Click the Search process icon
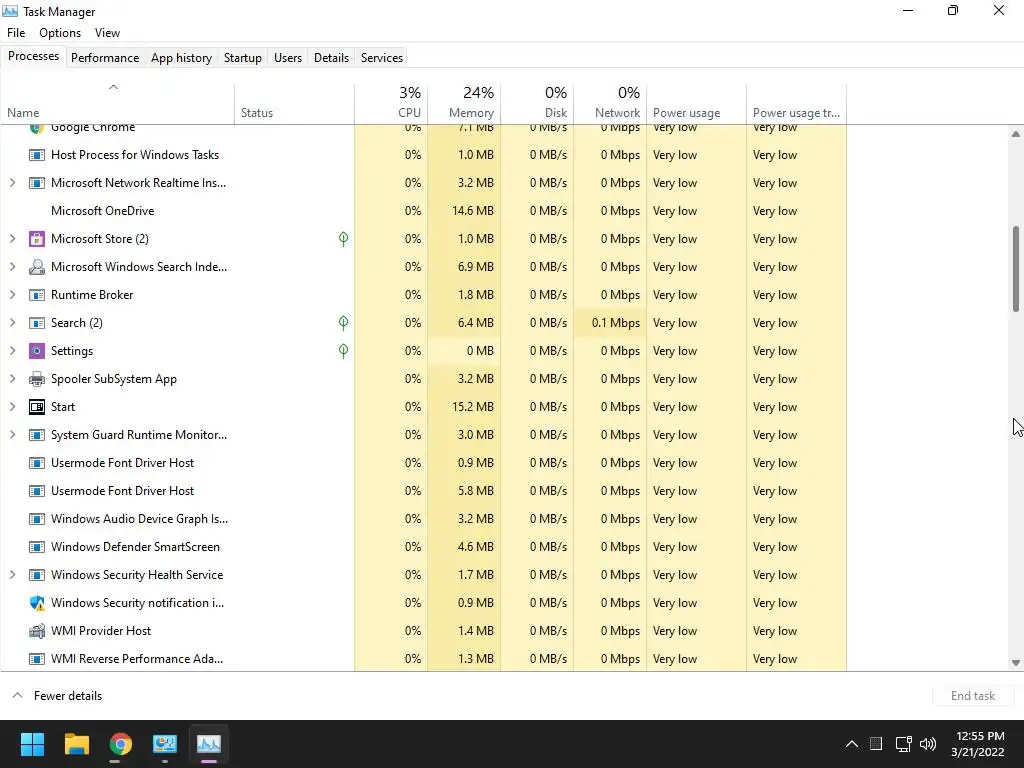 coord(37,323)
